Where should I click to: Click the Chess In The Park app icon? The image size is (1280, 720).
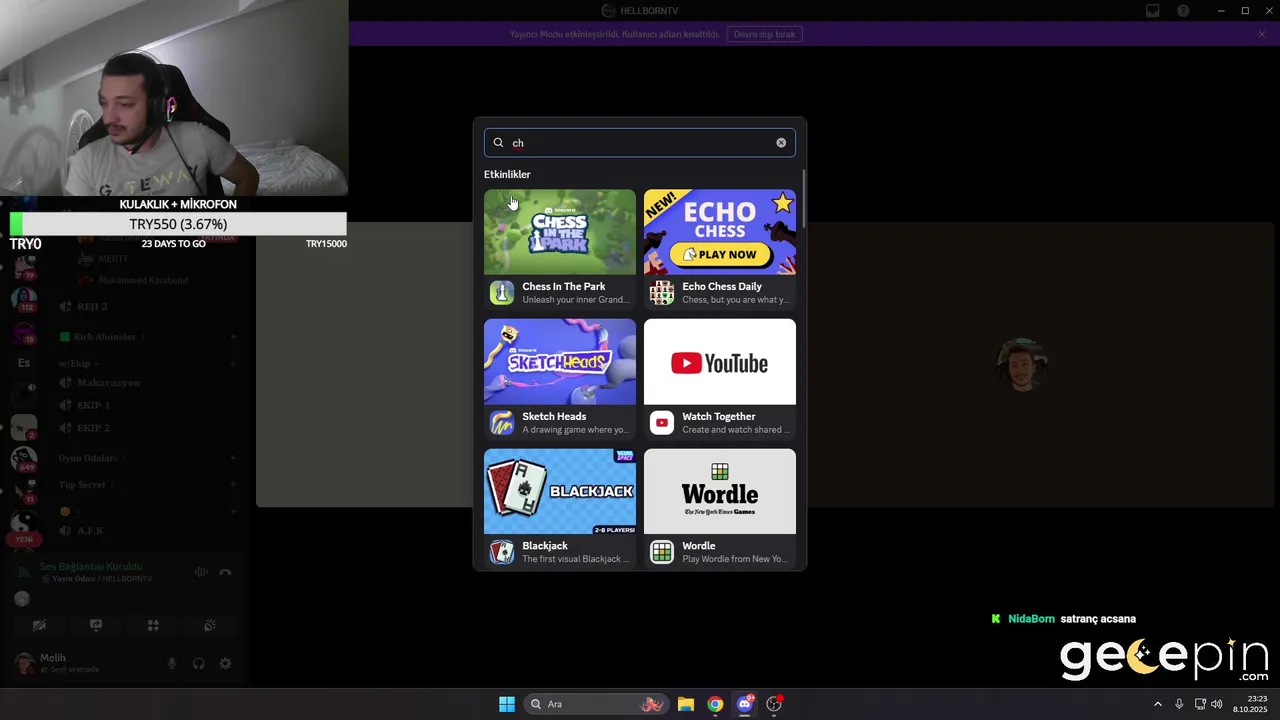click(502, 293)
